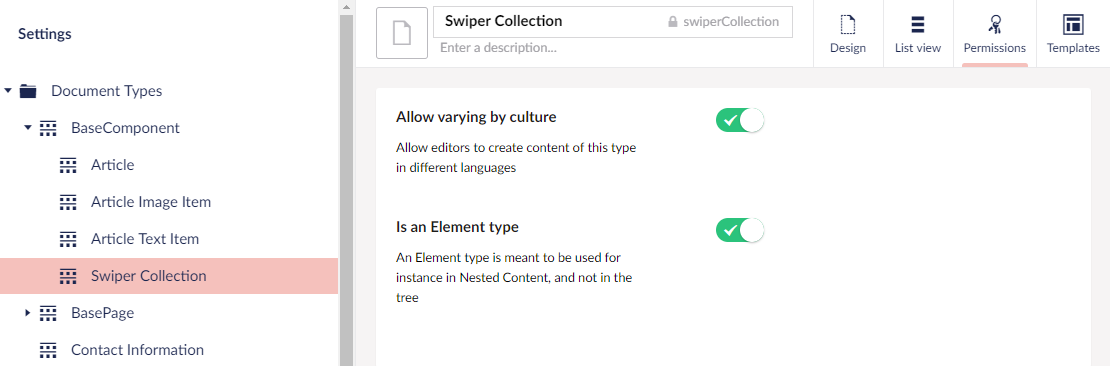This screenshot has height=370, width=1110.
Task: Click the BaseComponent document type icon
Action: point(48,128)
